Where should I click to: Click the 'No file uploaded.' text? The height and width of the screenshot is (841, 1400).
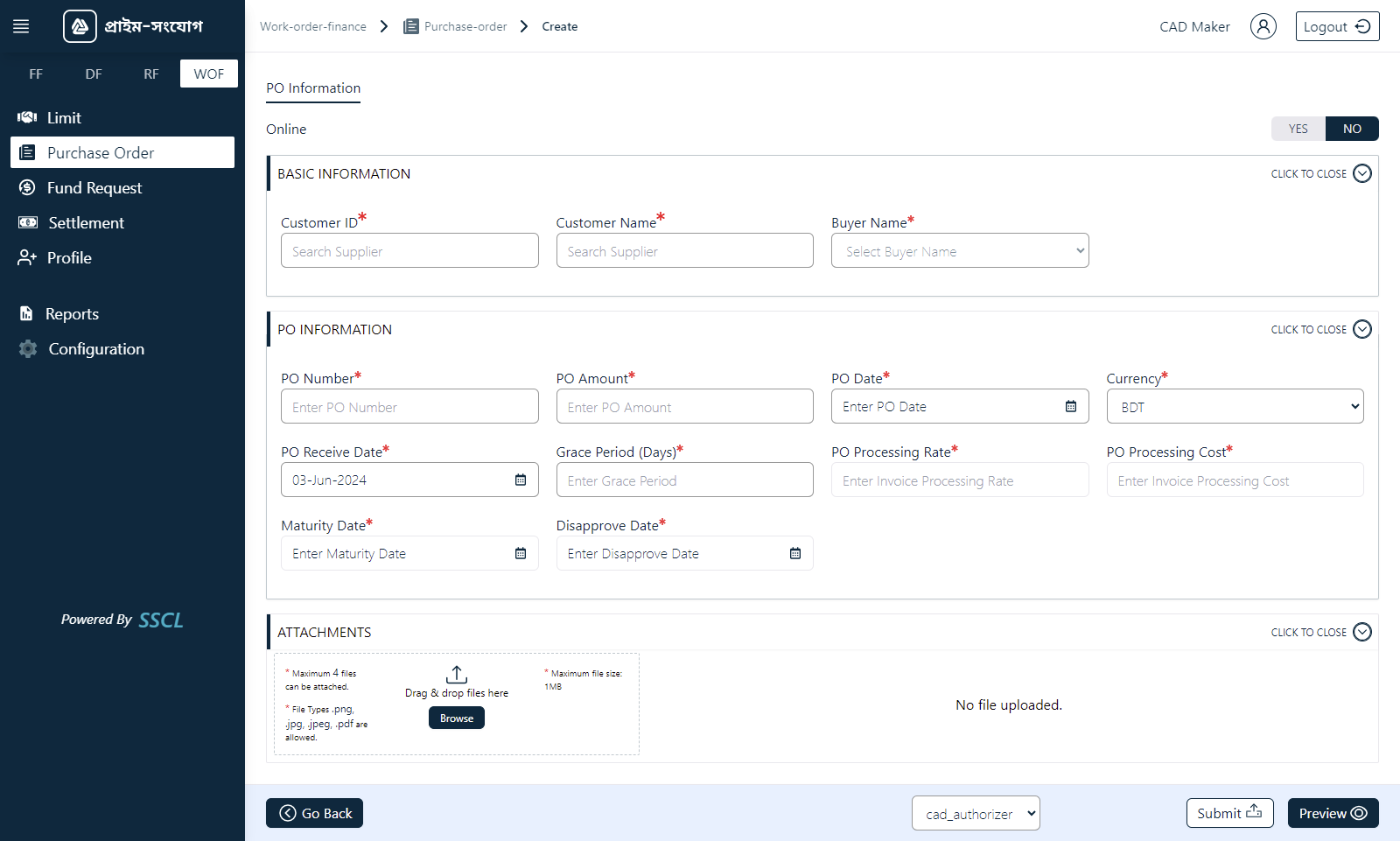coord(1009,705)
